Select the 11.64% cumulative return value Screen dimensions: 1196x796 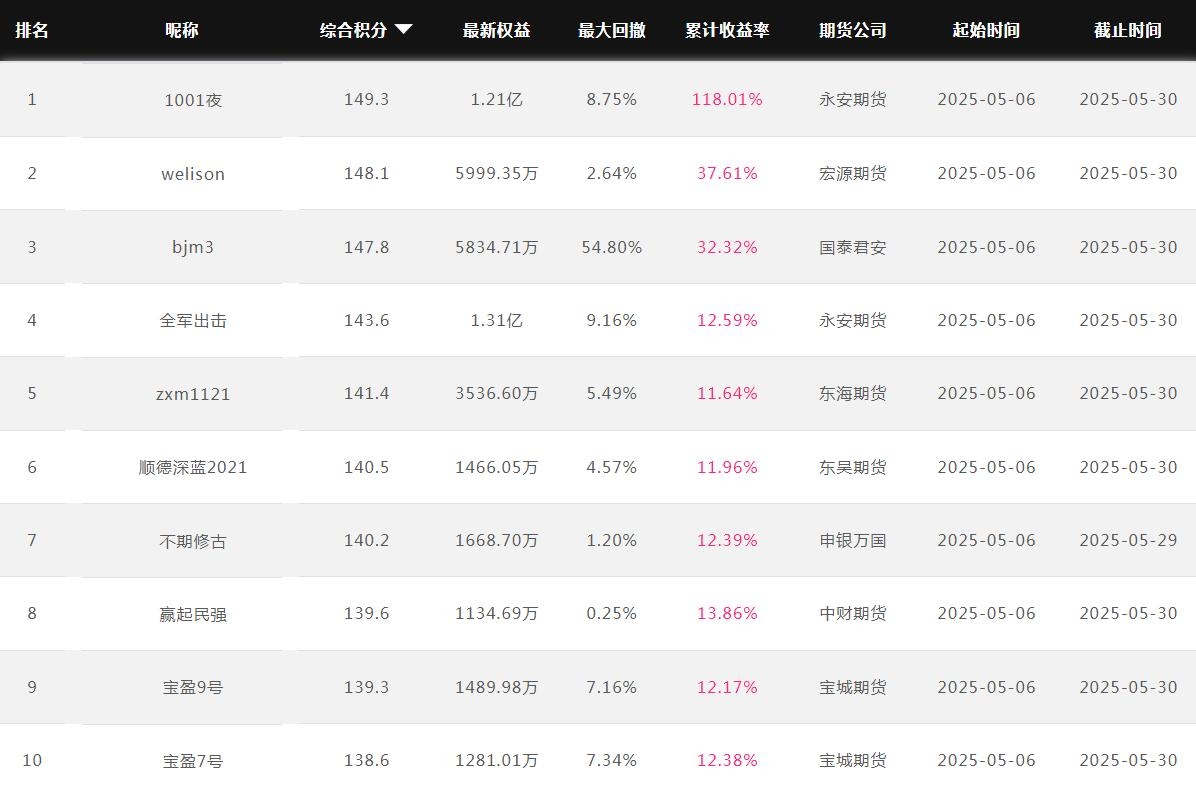click(727, 393)
